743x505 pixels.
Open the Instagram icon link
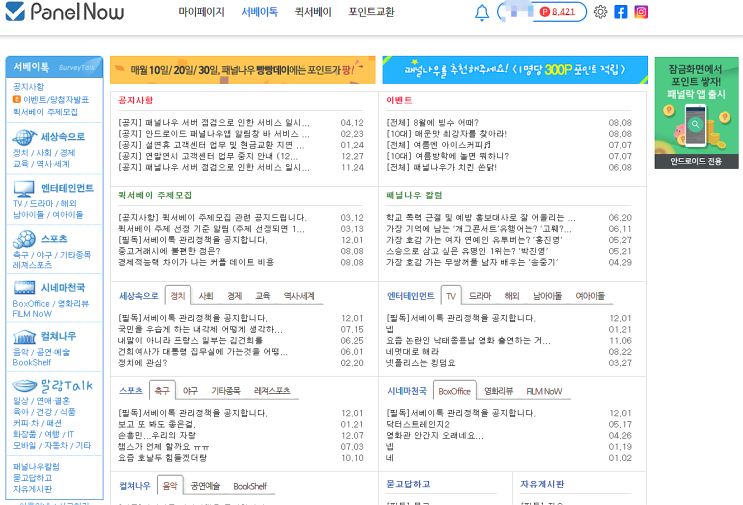click(x=641, y=12)
